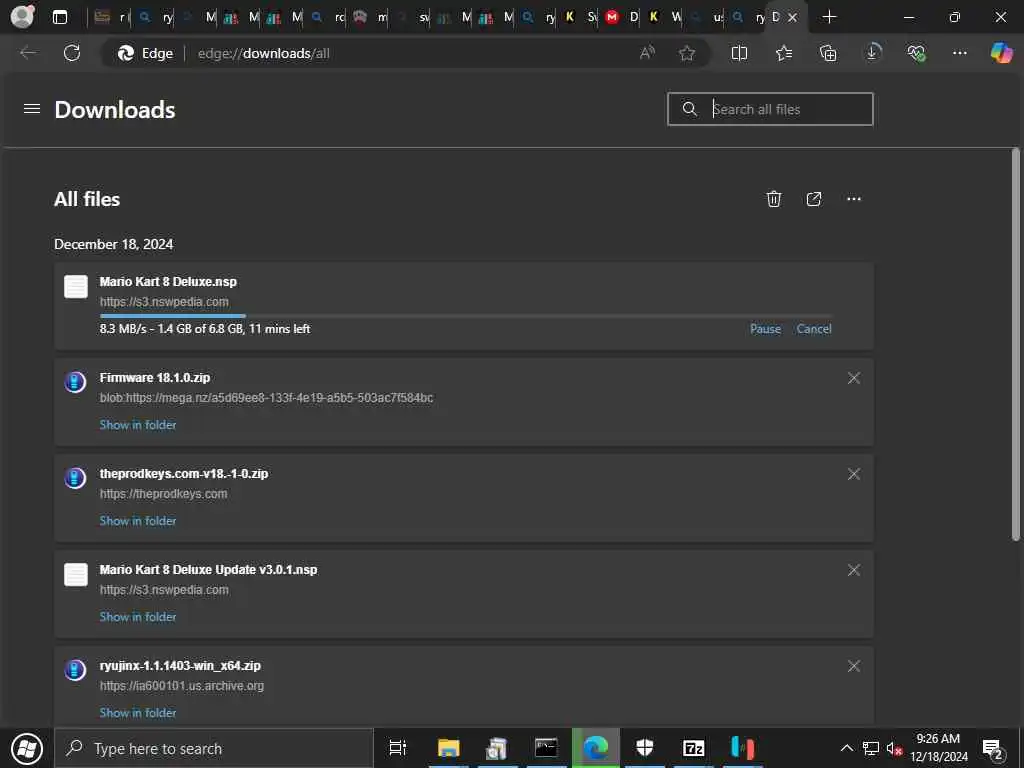This screenshot has height=768, width=1024.
Task: Open split screen view icon
Action: coord(739,53)
